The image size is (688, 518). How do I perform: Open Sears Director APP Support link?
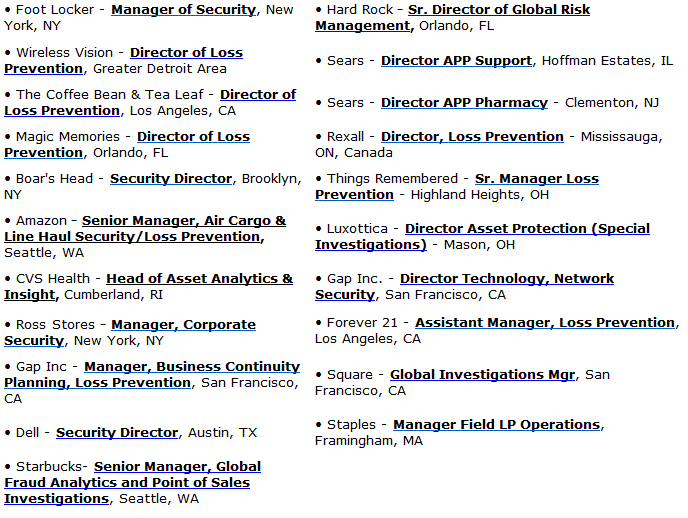pyautogui.click(x=456, y=61)
